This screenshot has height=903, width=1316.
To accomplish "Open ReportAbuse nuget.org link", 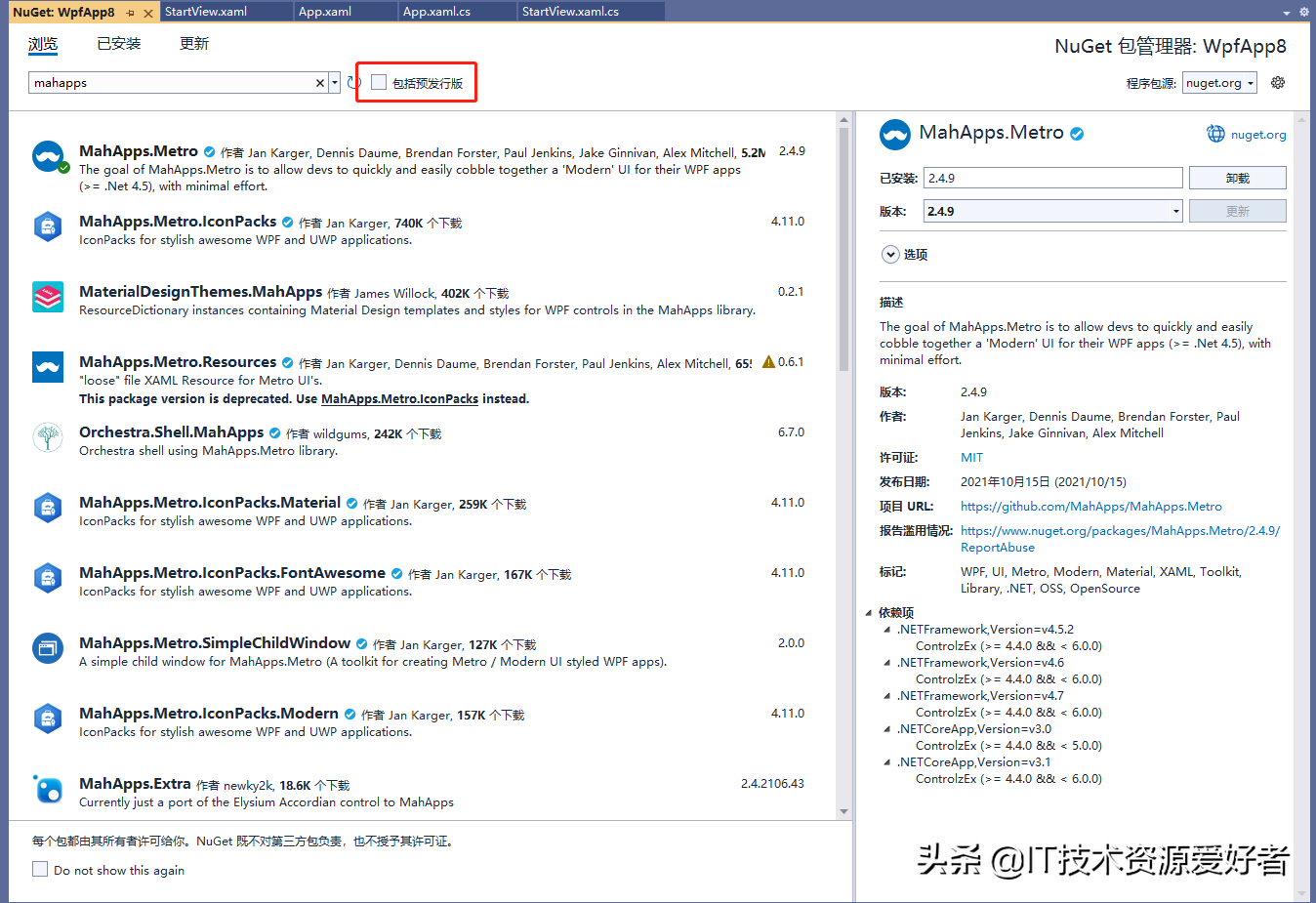I will point(1120,539).
